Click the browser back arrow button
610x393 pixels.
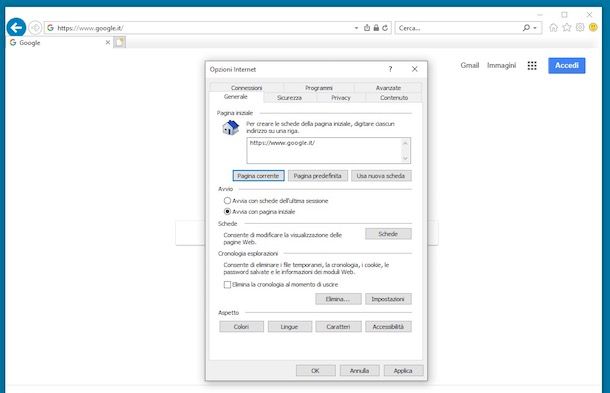tap(16, 28)
